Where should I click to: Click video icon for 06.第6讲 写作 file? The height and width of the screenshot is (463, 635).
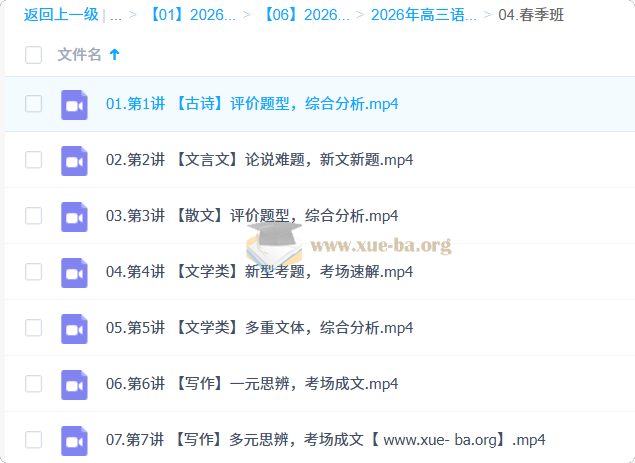[74, 384]
